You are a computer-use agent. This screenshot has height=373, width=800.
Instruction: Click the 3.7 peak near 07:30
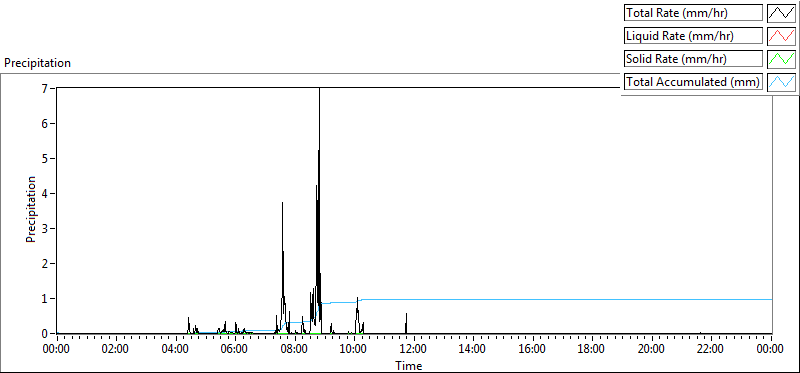pyautogui.click(x=282, y=204)
